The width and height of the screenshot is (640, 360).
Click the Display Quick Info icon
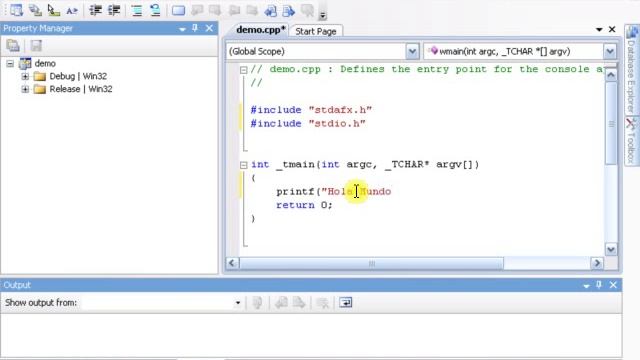coord(53,10)
